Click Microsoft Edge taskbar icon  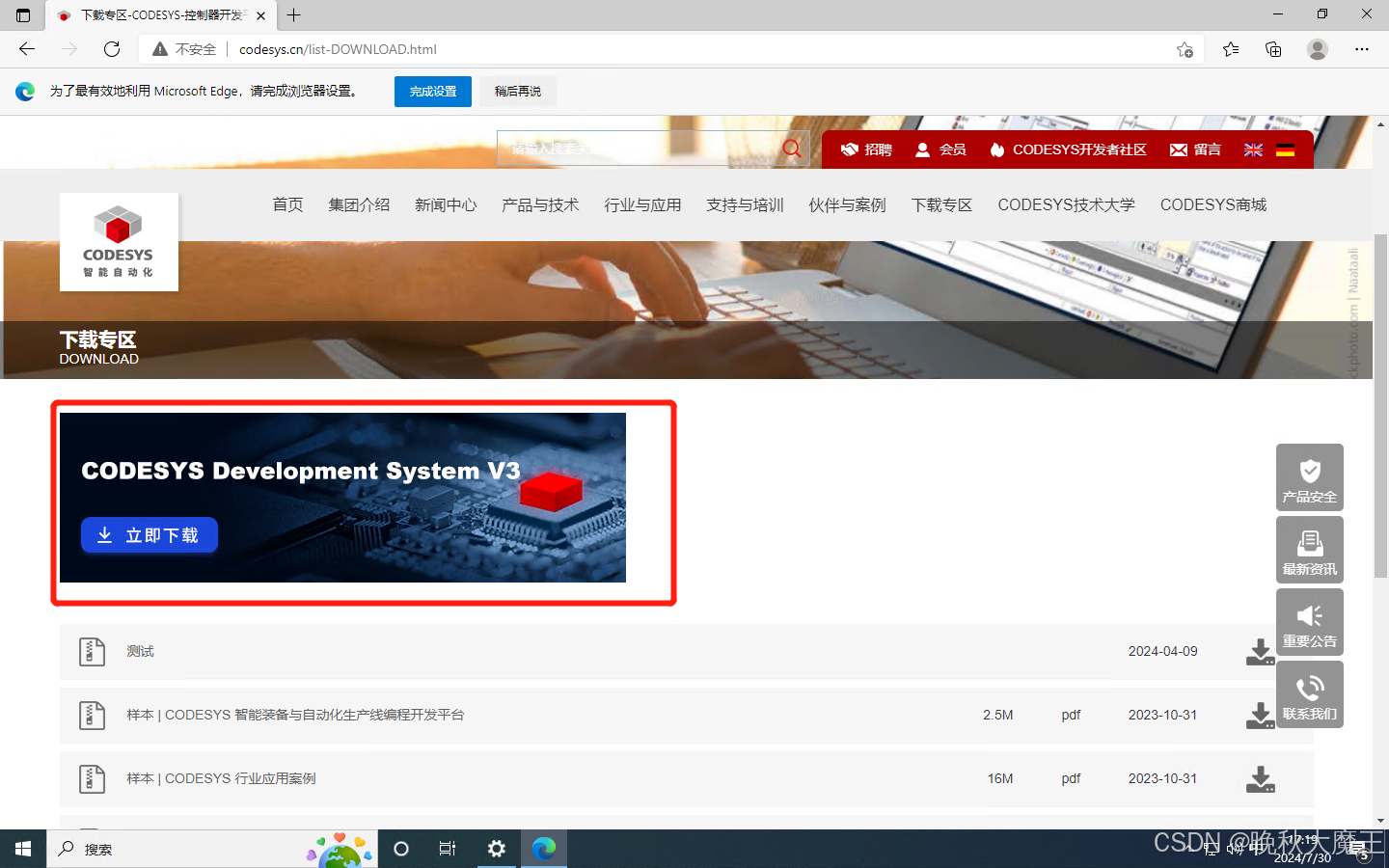[544, 849]
